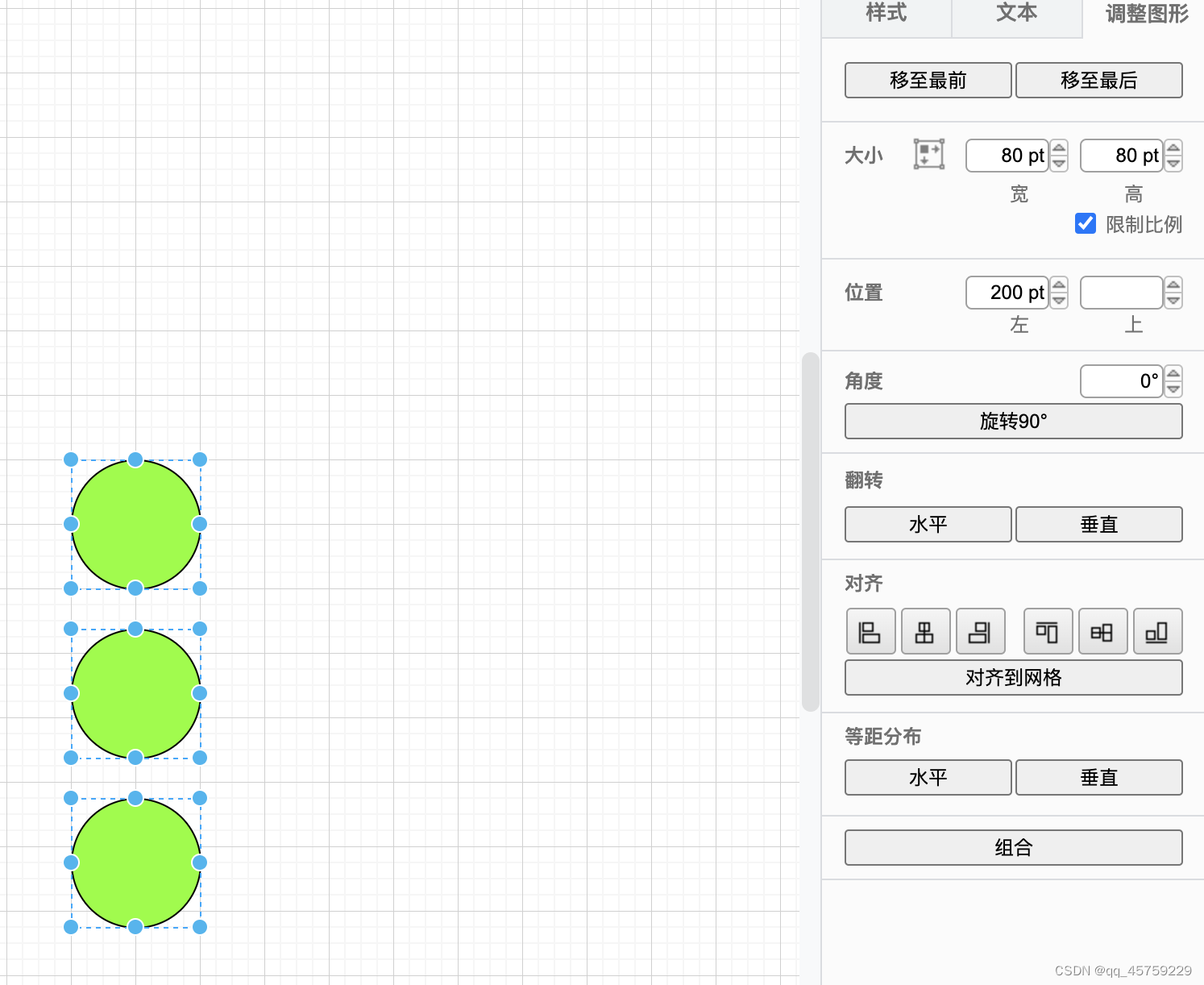The image size is (1204, 985).
Task: Click the 移至最前 button
Action: pyautogui.click(x=928, y=81)
